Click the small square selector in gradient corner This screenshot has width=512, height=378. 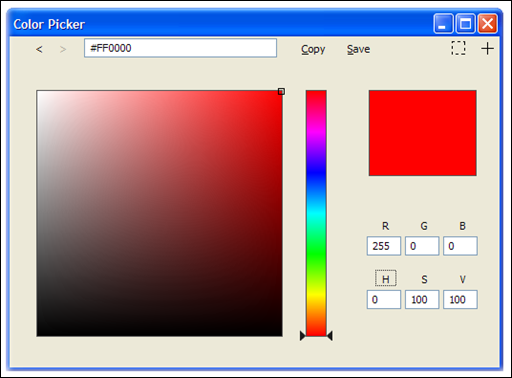point(281,91)
